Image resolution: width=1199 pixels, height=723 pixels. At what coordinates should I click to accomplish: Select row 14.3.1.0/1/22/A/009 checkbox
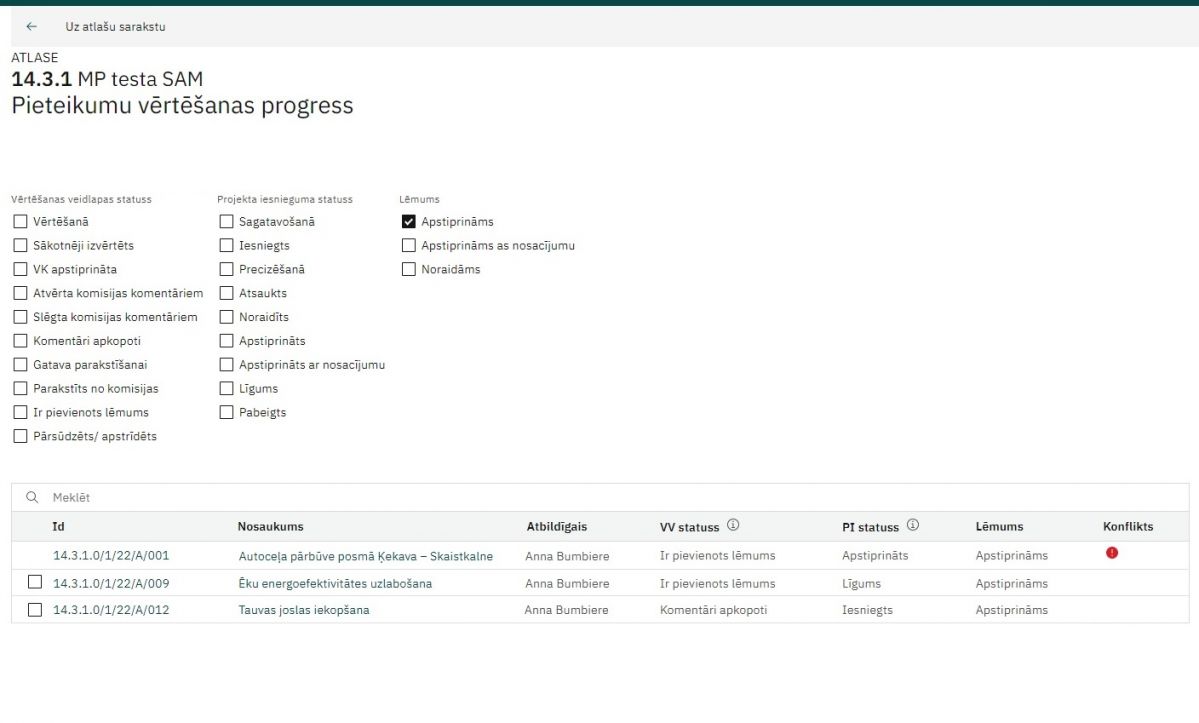pos(35,582)
